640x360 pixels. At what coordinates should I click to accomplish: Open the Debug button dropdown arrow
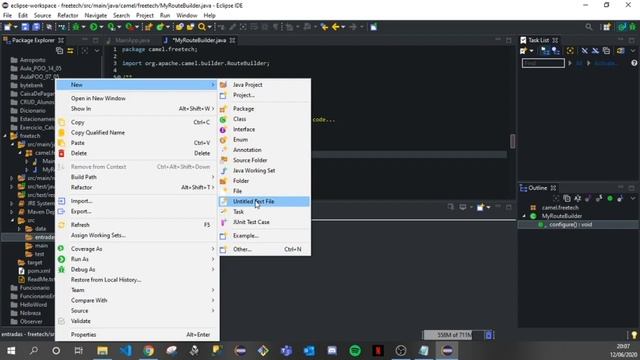pyautogui.click(x=83, y=27)
